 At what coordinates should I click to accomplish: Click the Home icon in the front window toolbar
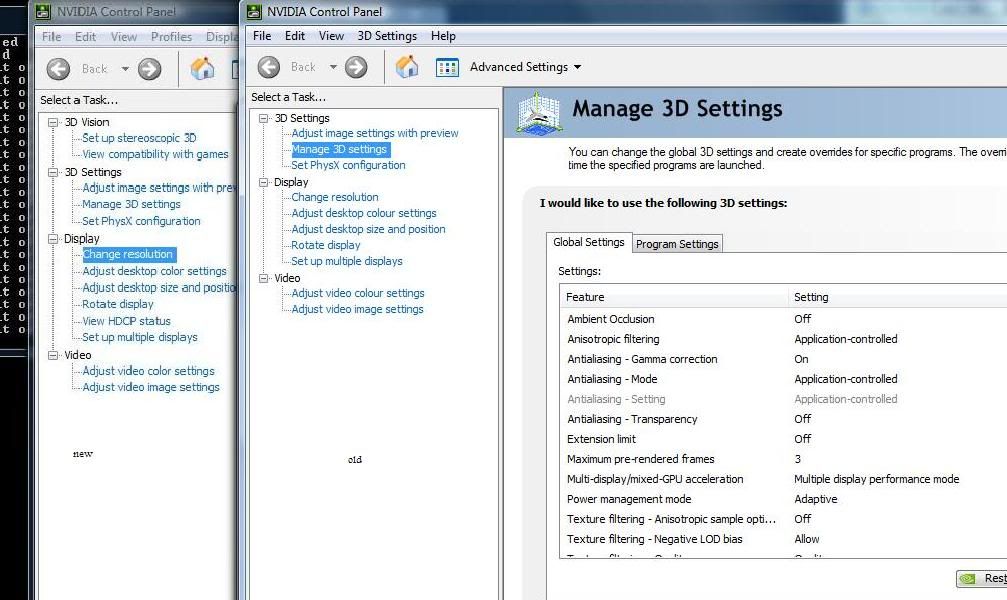[x=406, y=67]
